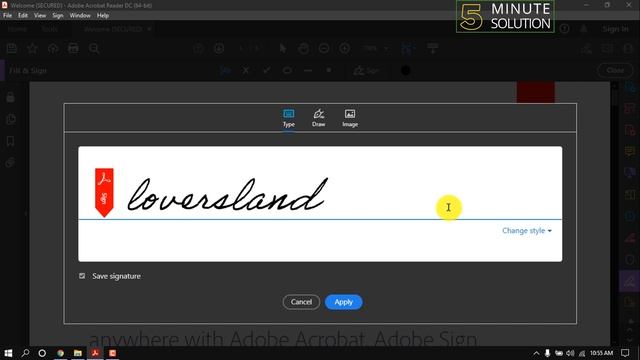The width and height of the screenshot is (640, 360).
Task: Go to the Tools tab
Action: click(x=49, y=29)
